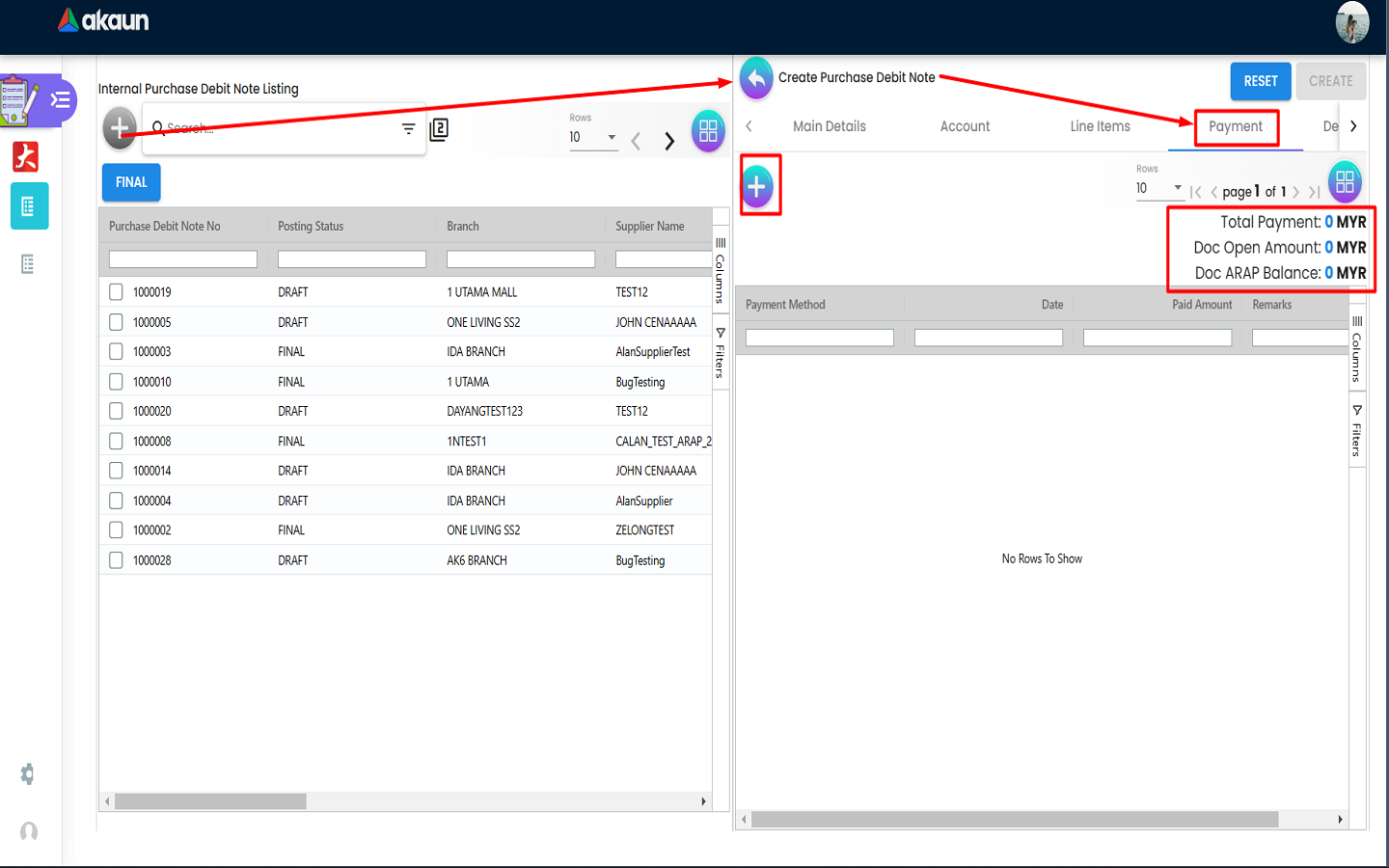Click the Purchase Debit Note No filter field
This screenshot has height=868, width=1389.
click(x=183, y=259)
